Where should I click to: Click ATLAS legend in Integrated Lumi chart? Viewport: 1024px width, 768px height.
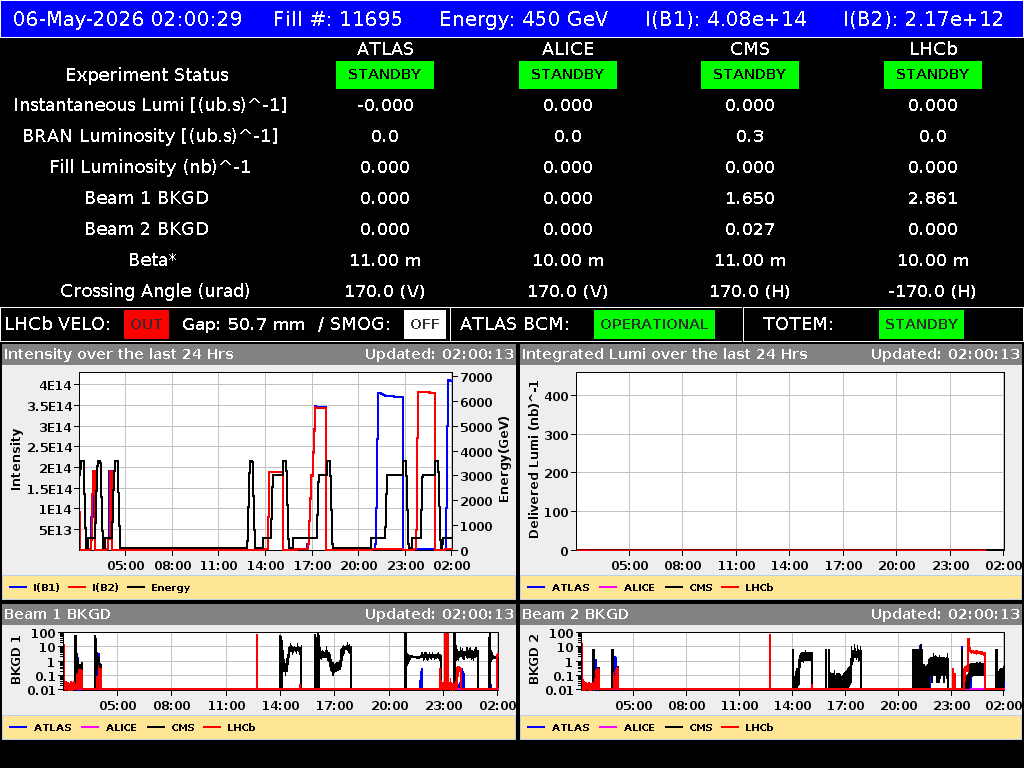click(558, 587)
